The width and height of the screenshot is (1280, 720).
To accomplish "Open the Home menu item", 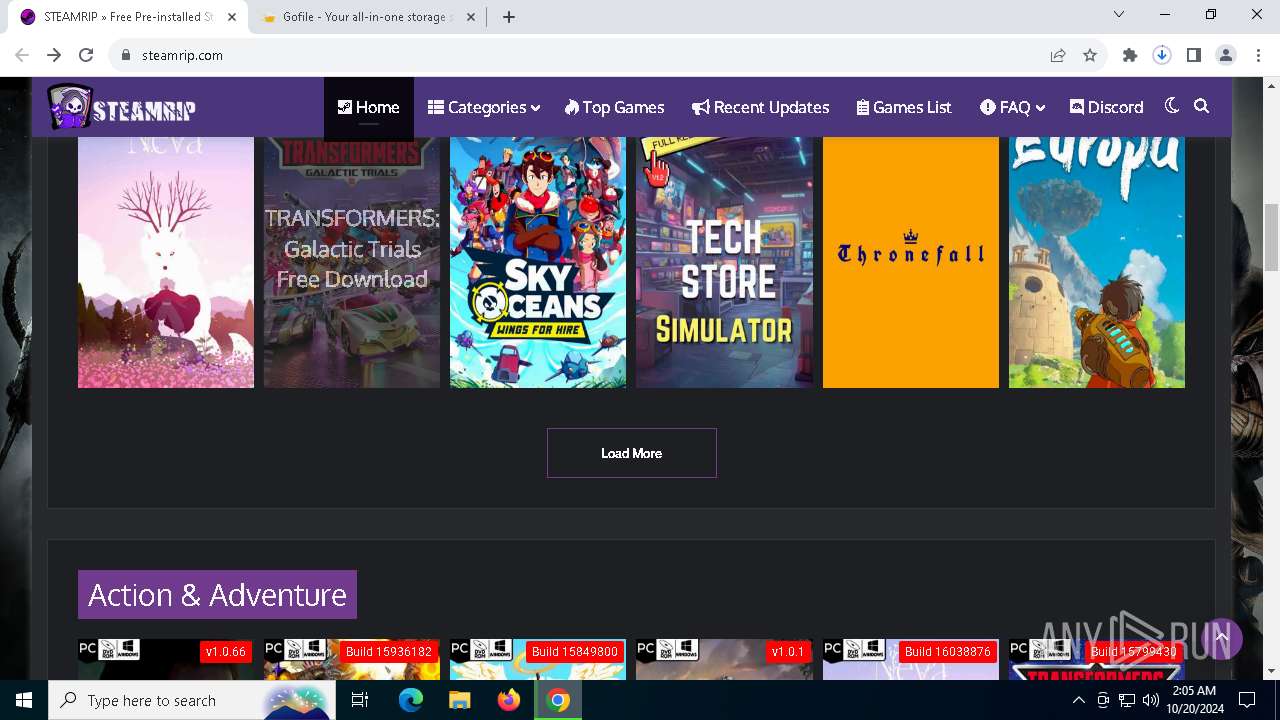I will [x=368, y=107].
